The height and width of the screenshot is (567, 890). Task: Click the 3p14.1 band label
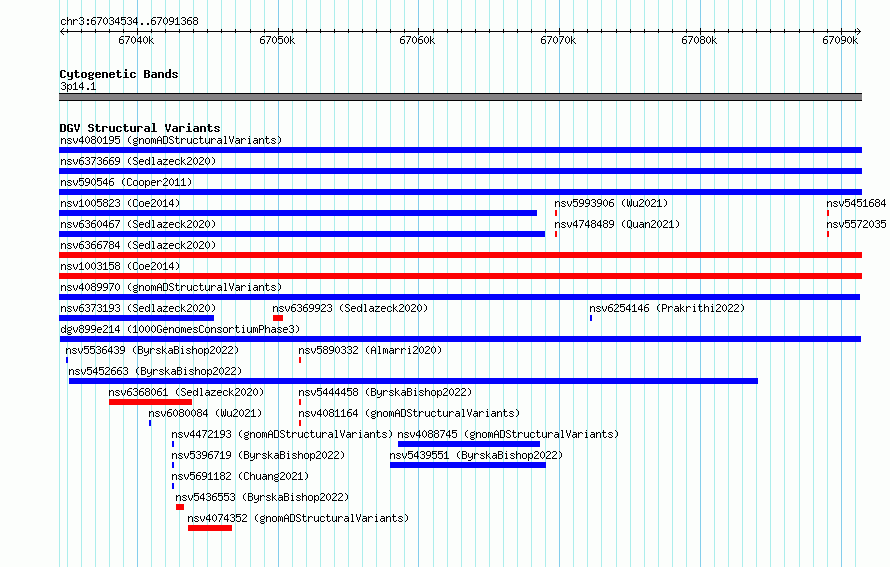pos(78,86)
